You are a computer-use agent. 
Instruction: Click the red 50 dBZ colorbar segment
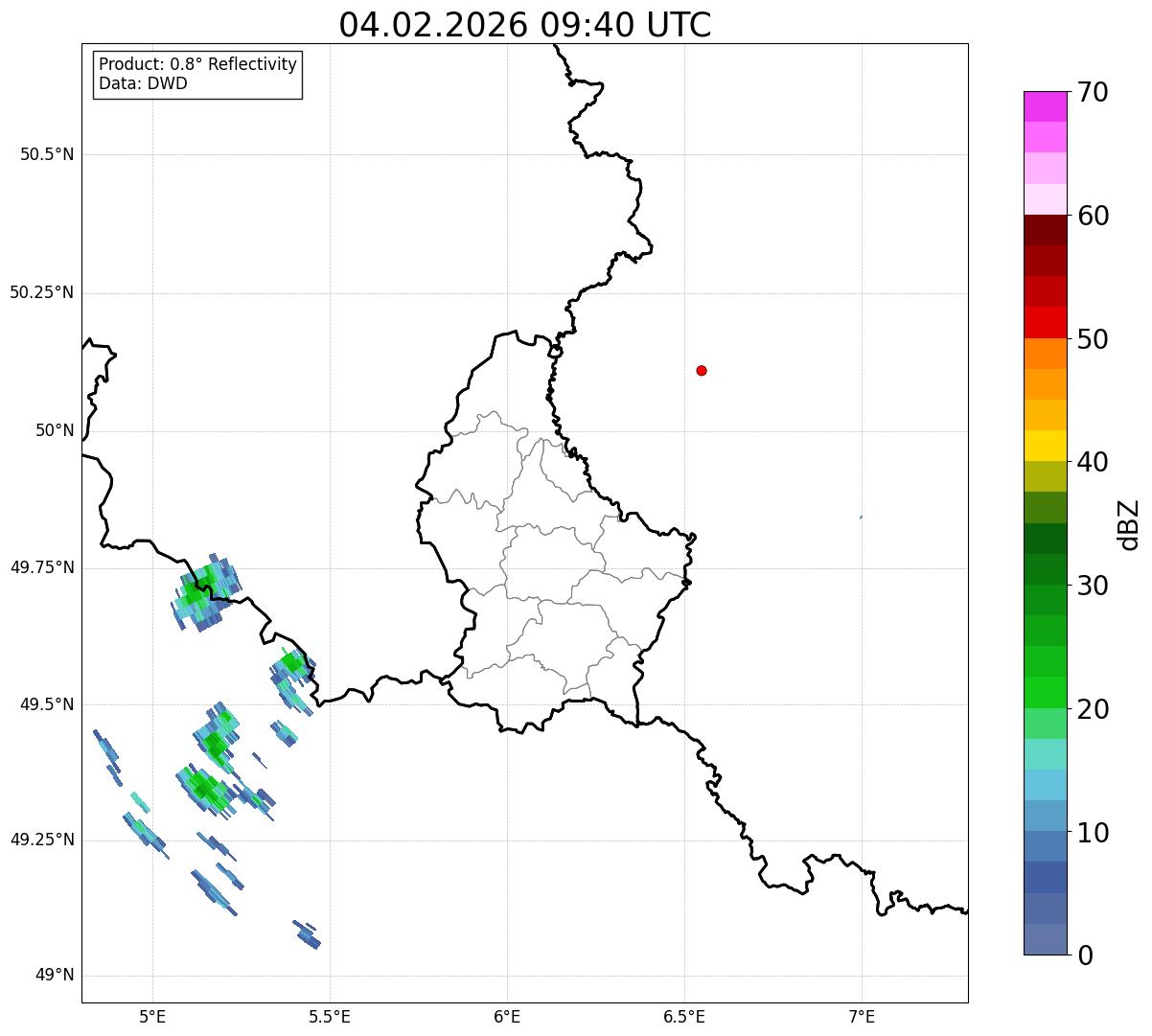pos(1045,322)
